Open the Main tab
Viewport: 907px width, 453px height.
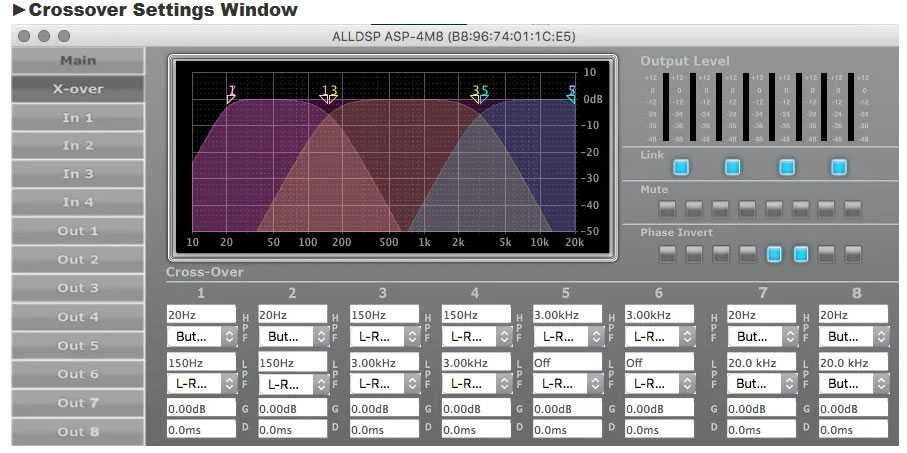point(78,60)
